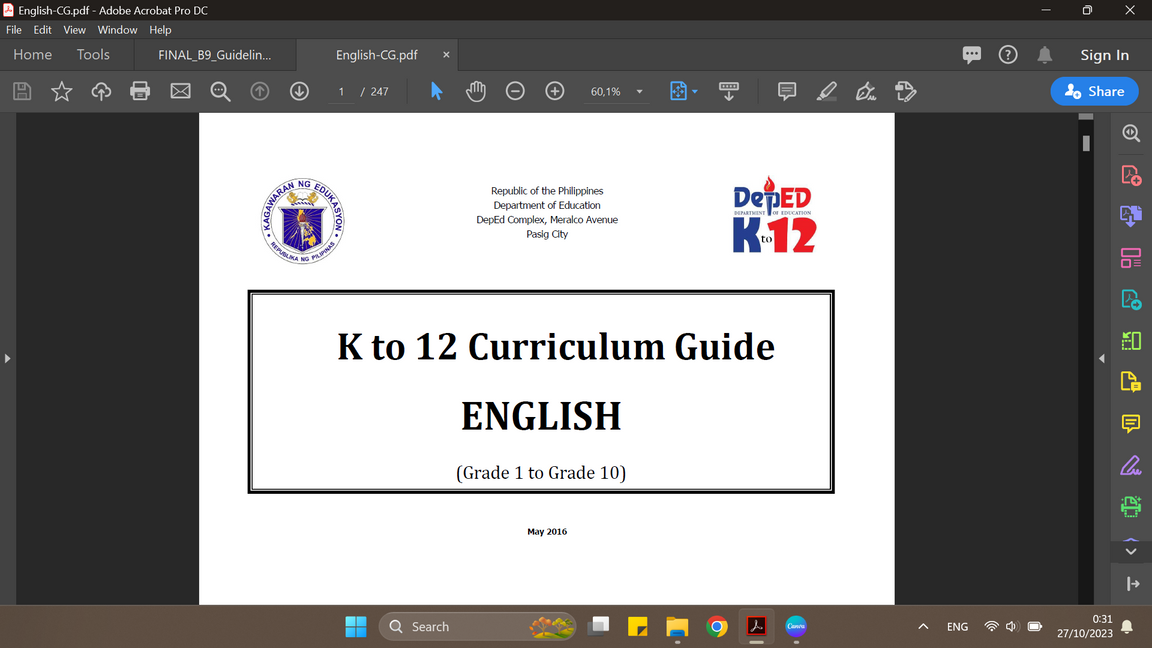Click the Sign In link
The width and height of the screenshot is (1152, 648).
click(1104, 55)
